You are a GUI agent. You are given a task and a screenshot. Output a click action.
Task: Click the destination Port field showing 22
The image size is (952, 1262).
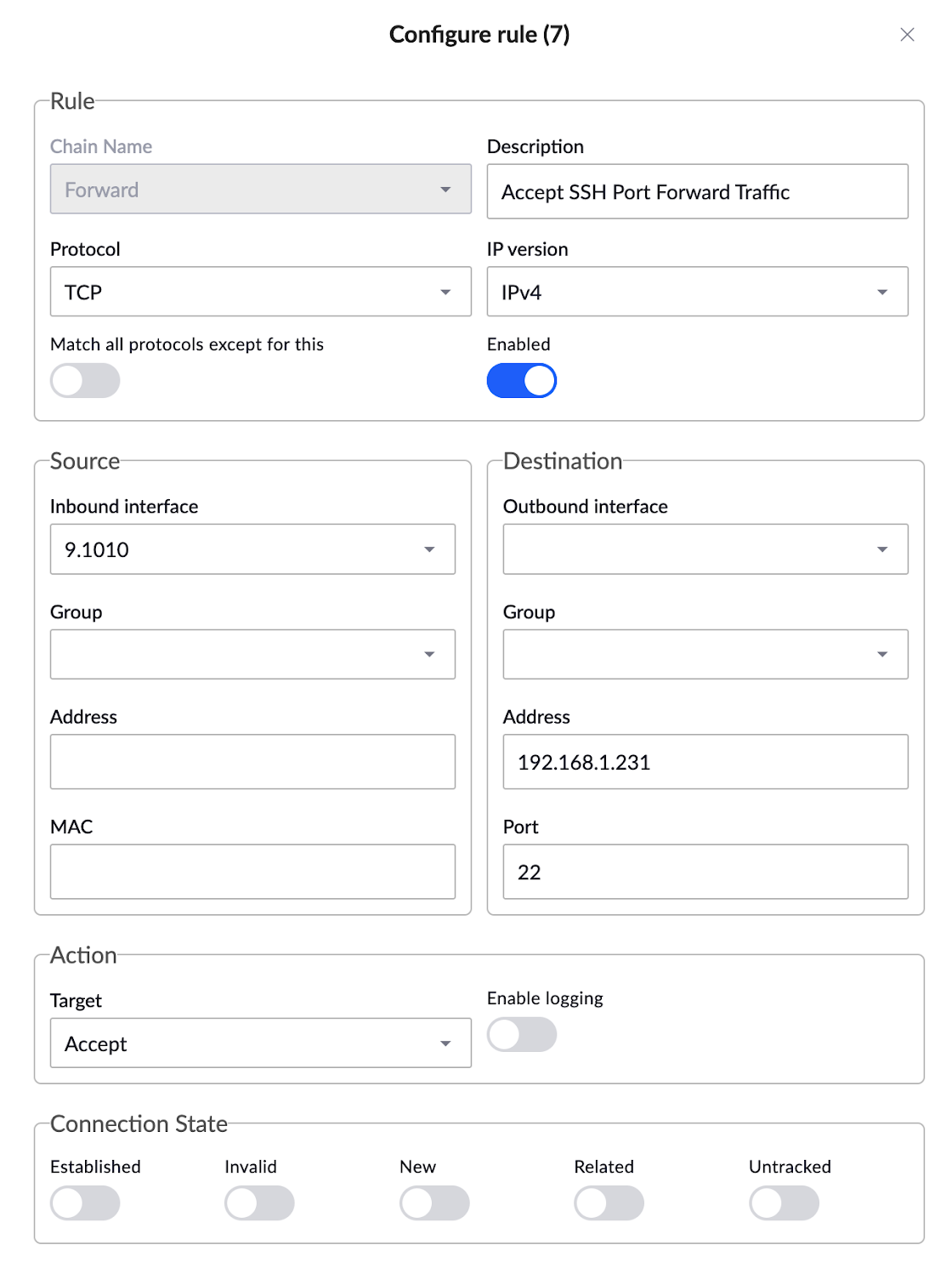(704, 872)
